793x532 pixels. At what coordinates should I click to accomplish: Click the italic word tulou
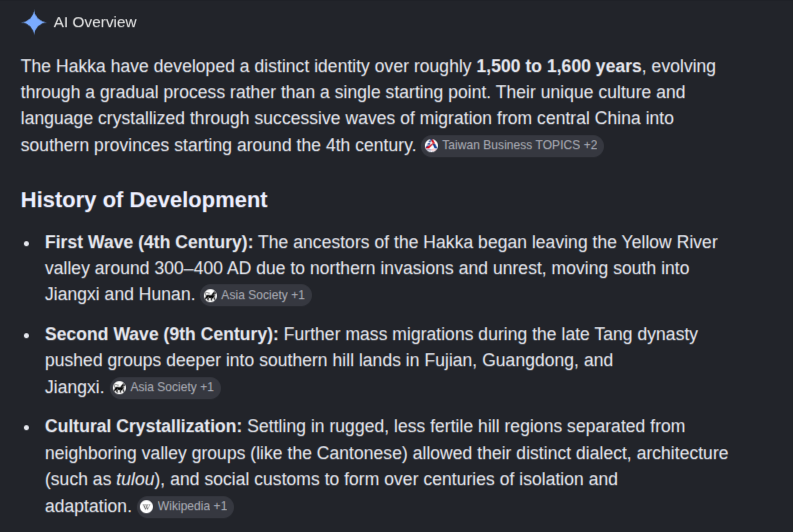click(135, 479)
